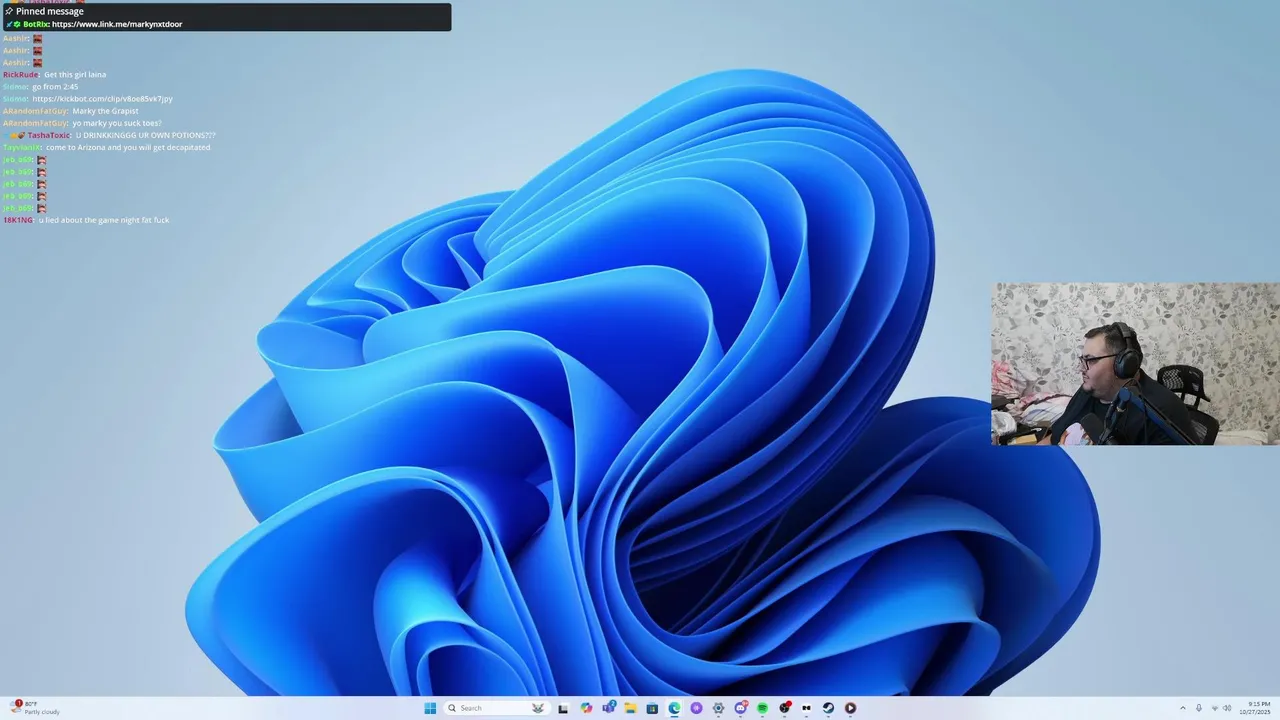Open Task View from the taskbar
The width and height of the screenshot is (1280, 720).
(x=563, y=708)
